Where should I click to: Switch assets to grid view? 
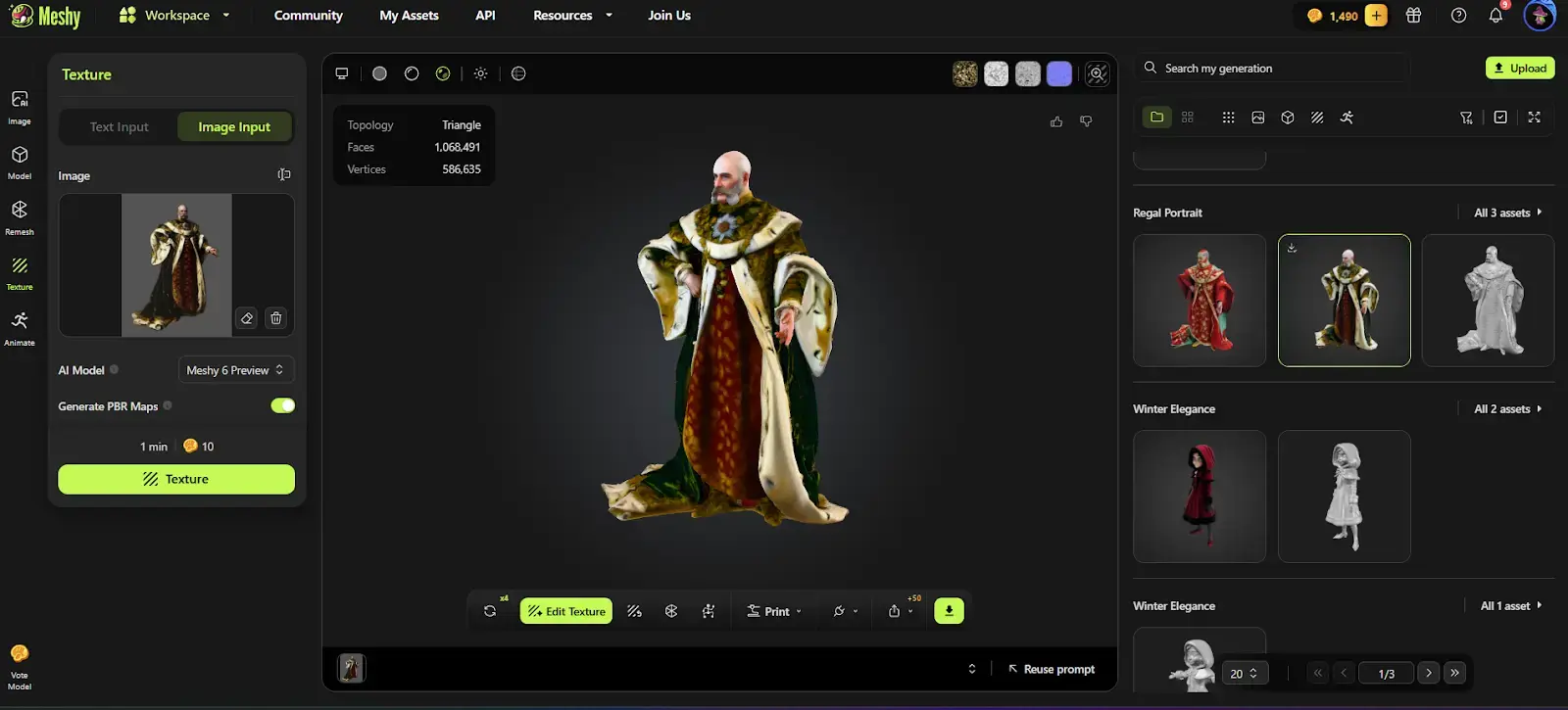click(x=1188, y=118)
